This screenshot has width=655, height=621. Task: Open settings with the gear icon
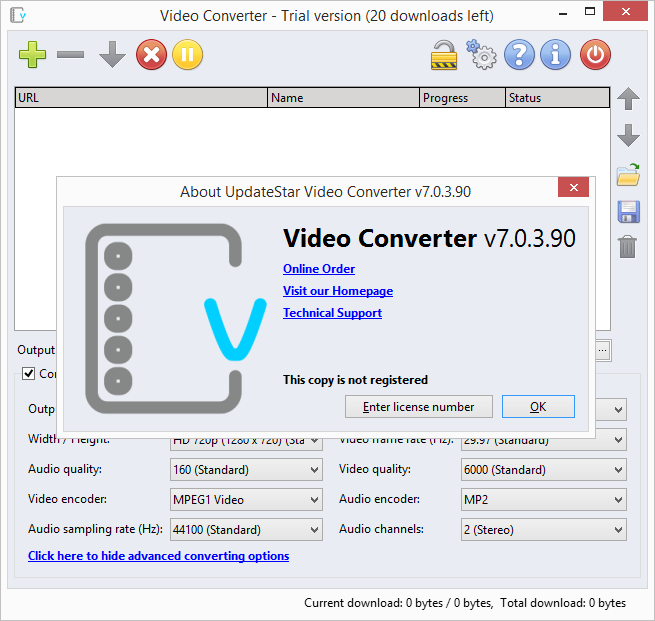tap(482, 55)
